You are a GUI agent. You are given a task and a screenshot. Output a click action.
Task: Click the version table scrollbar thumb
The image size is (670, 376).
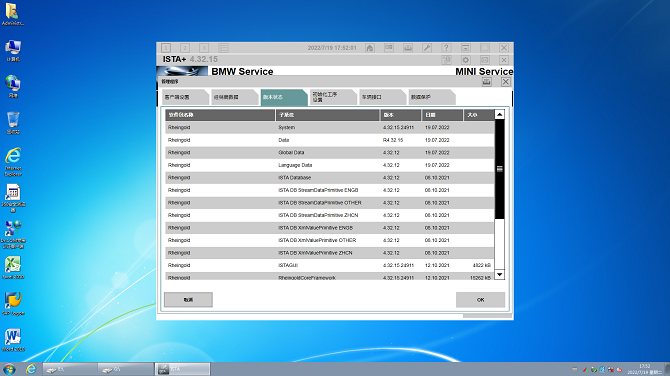[x=500, y=169]
